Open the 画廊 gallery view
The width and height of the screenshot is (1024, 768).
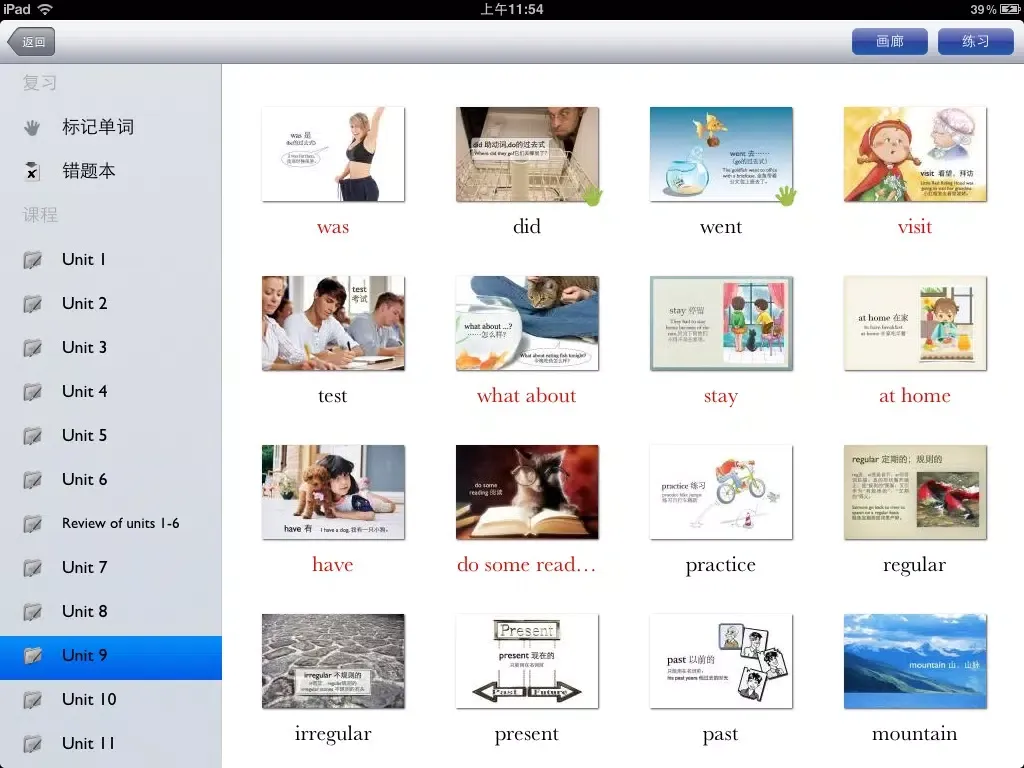889,41
